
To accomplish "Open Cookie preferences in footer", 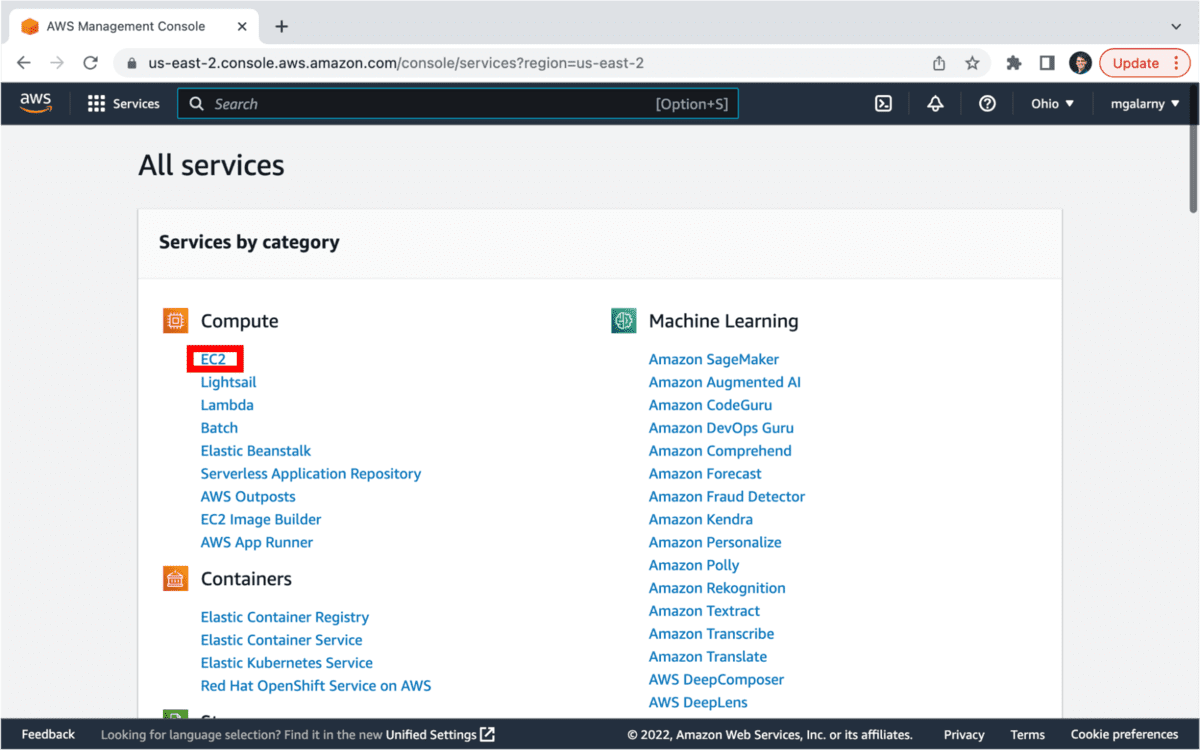I will pyautogui.click(x=1124, y=734).
